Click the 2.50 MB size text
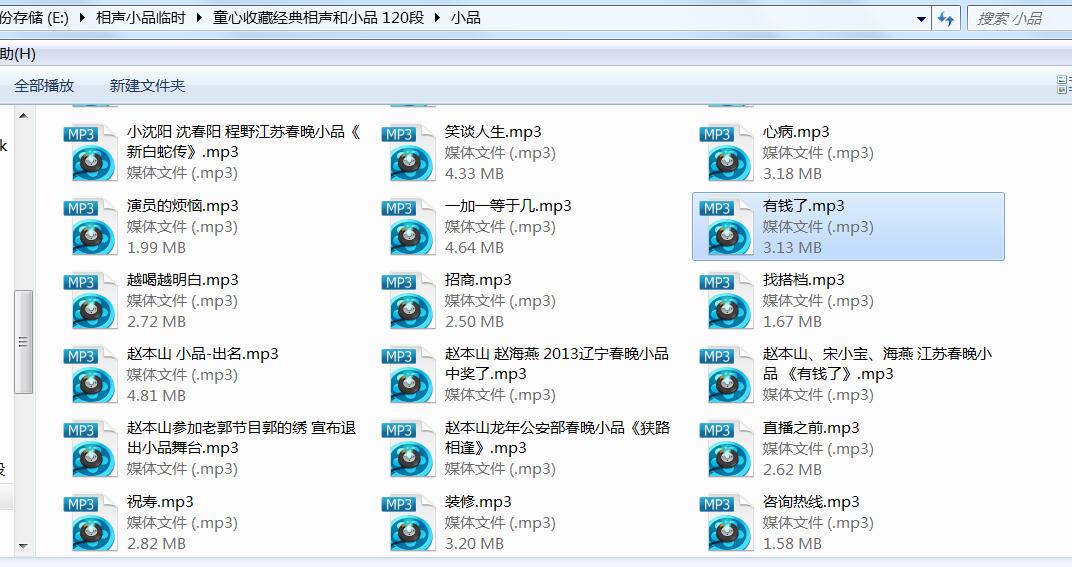This screenshot has height=567, width=1072. [x=474, y=321]
